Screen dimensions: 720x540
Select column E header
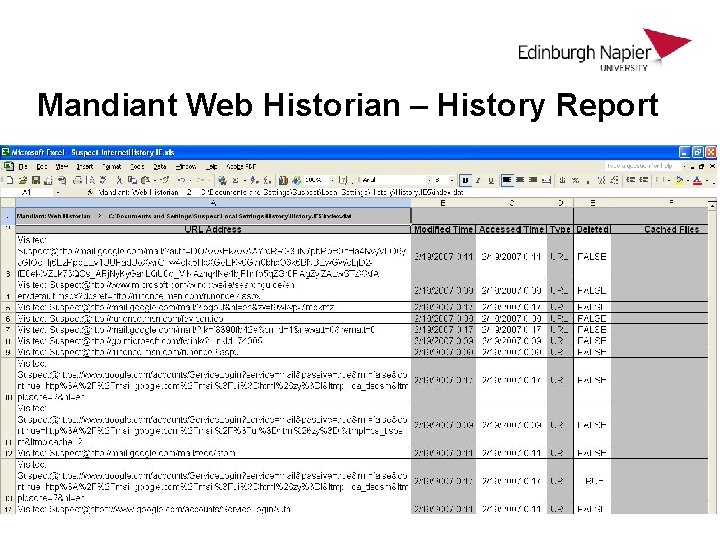pyautogui.click(x=592, y=202)
